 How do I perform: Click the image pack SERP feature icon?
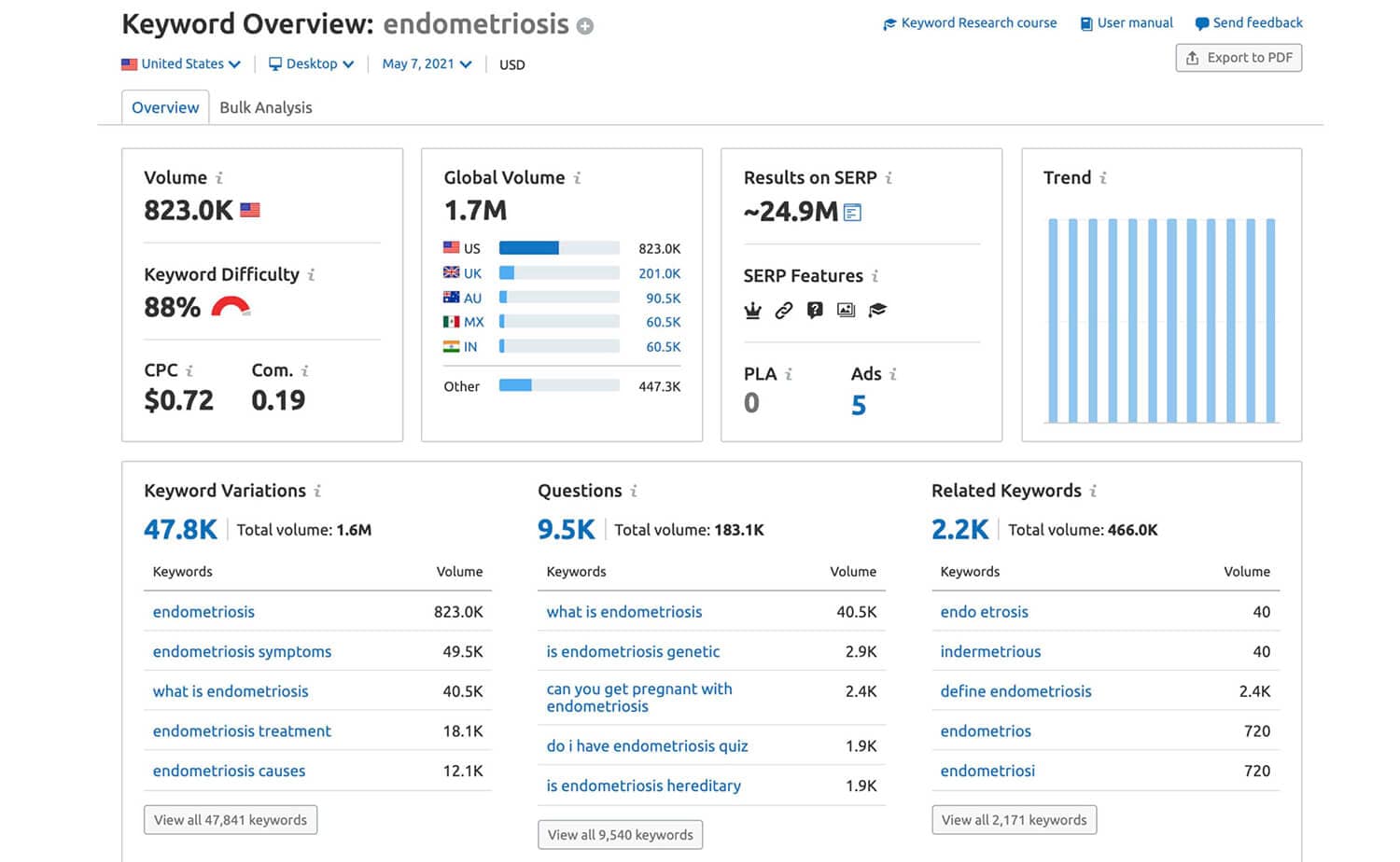tap(846, 311)
